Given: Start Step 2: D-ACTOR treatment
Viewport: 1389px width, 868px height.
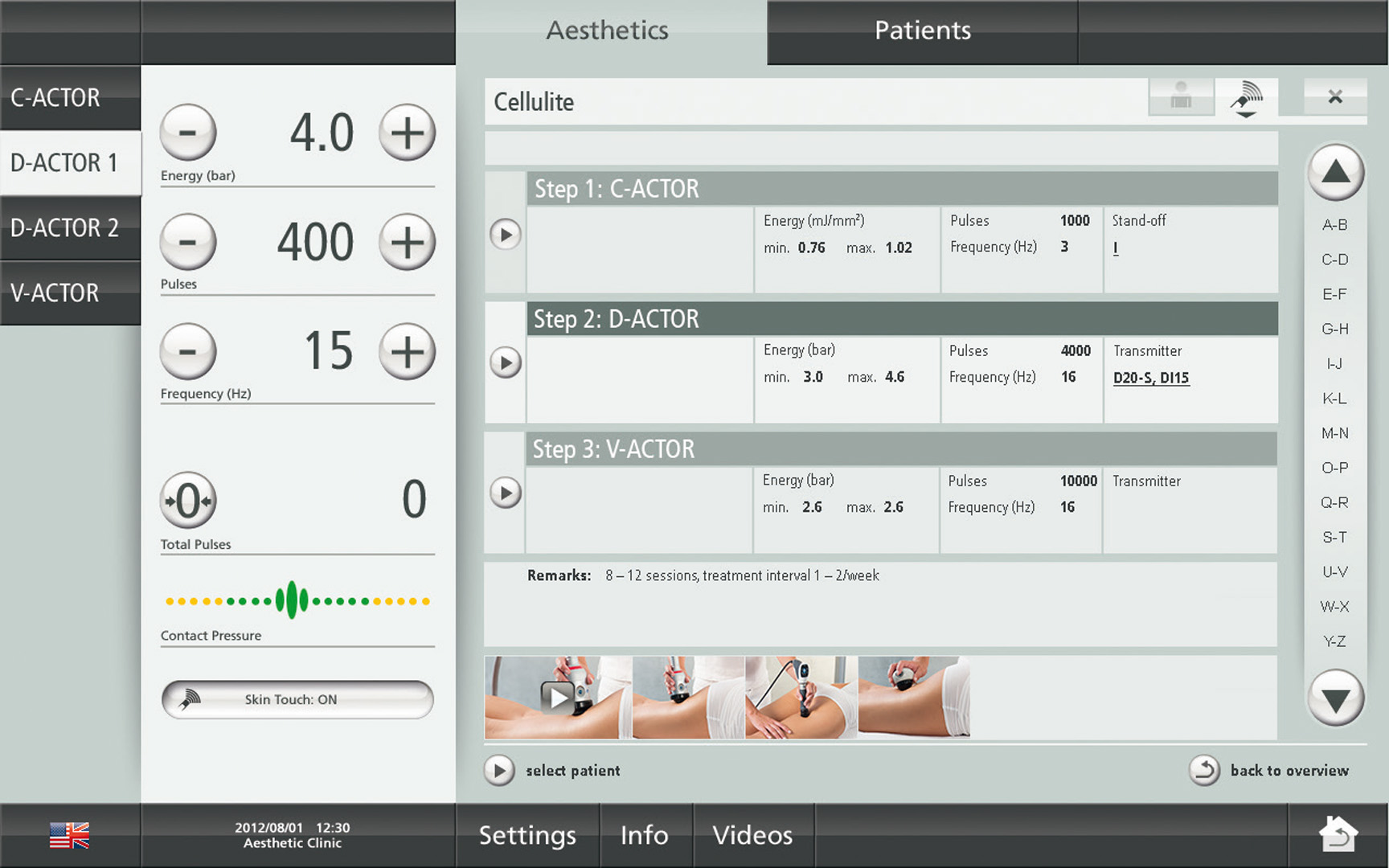Looking at the screenshot, I should [x=506, y=362].
